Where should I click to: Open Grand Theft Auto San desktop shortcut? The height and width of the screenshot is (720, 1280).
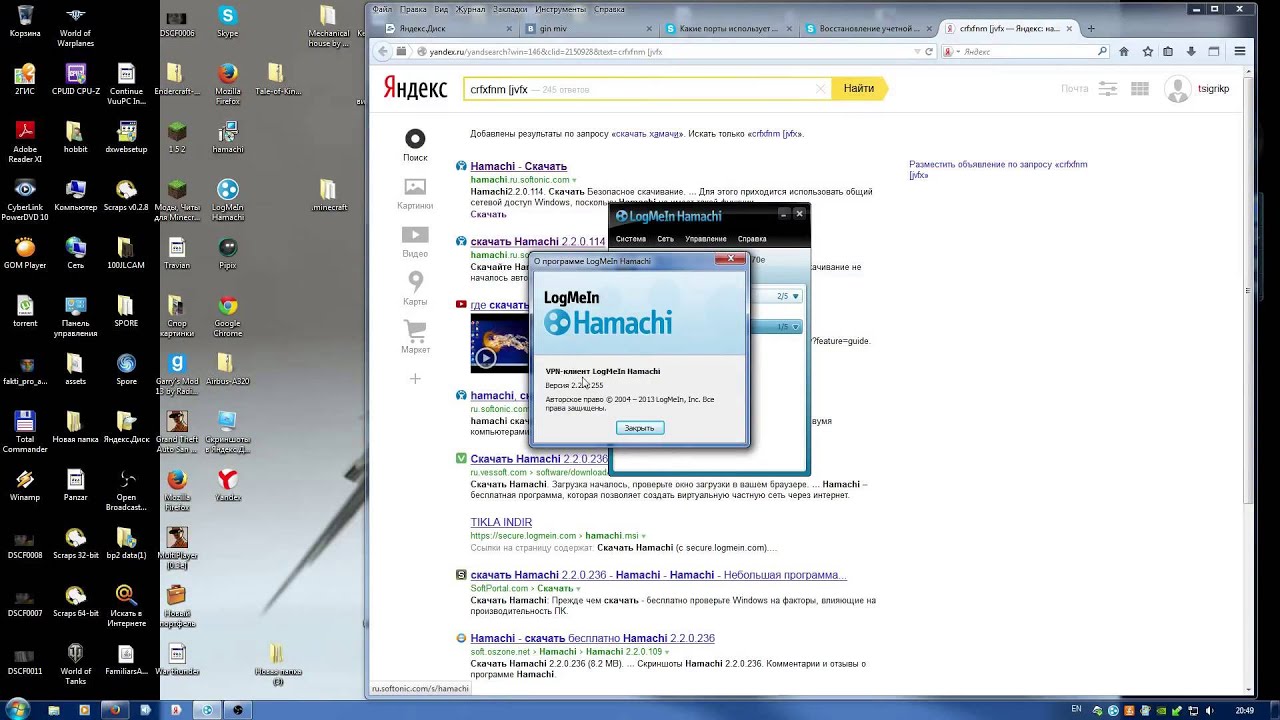point(177,432)
